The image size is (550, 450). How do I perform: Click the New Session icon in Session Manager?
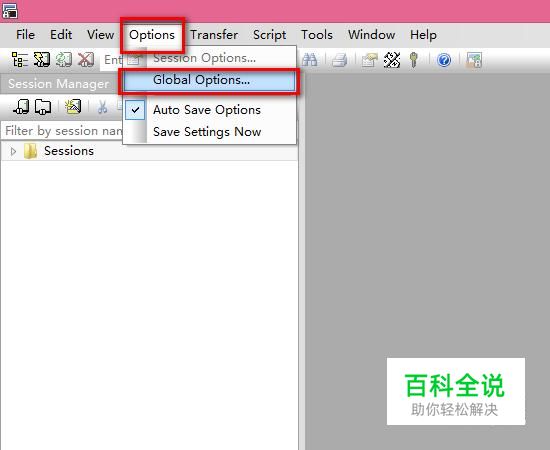[x=73, y=107]
